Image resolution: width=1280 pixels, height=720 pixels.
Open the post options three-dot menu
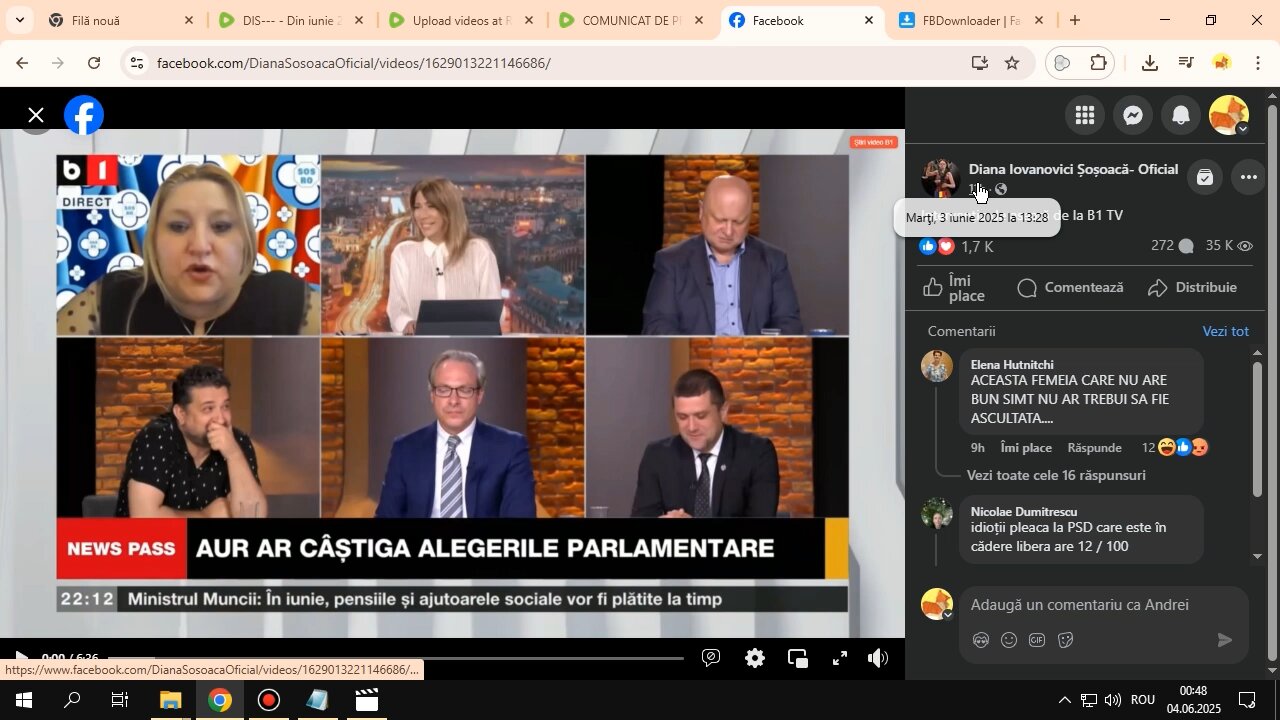tap(1249, 178)
